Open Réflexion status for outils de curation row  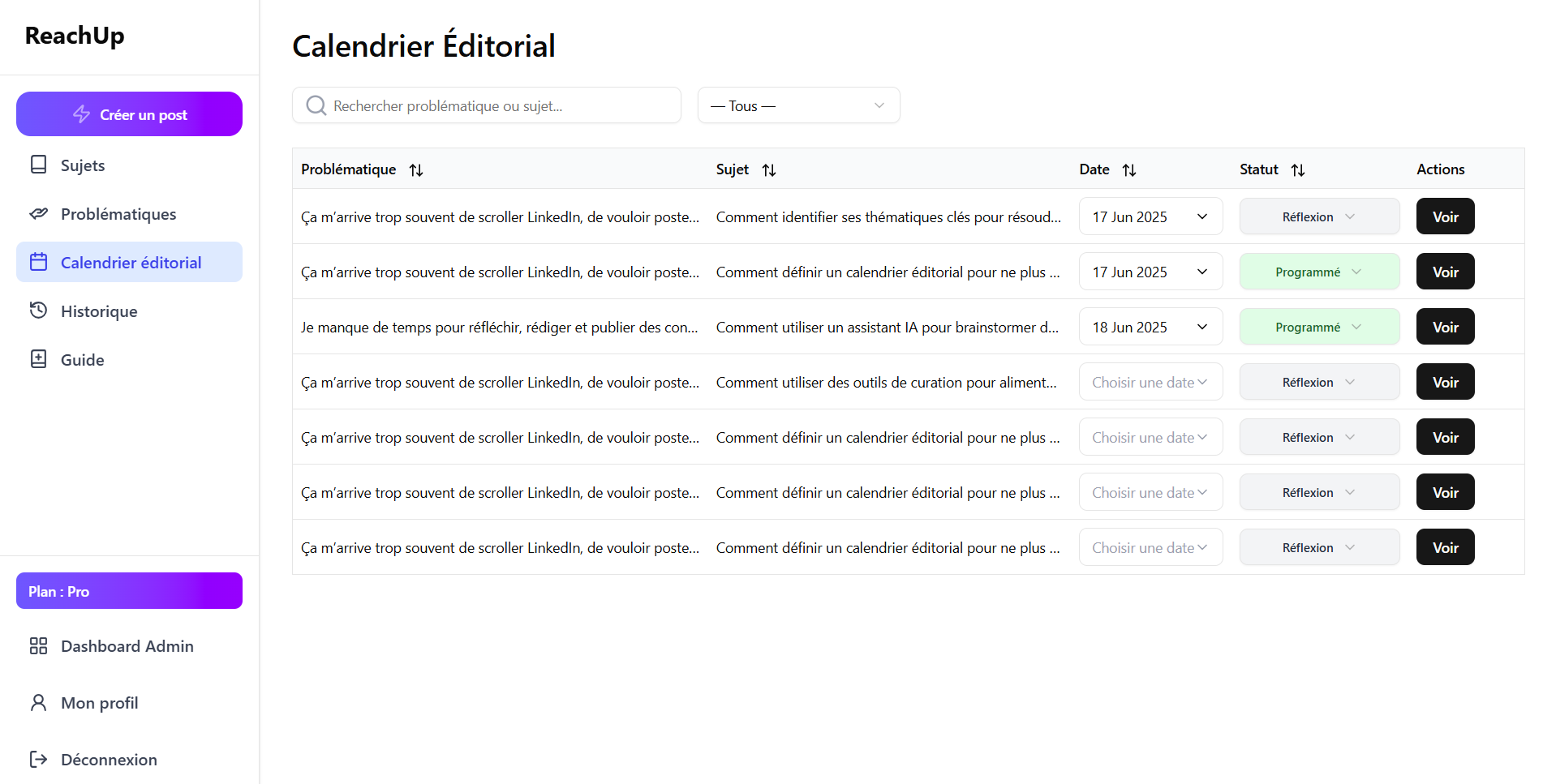pyautogui.click(x=1319, y=382)
